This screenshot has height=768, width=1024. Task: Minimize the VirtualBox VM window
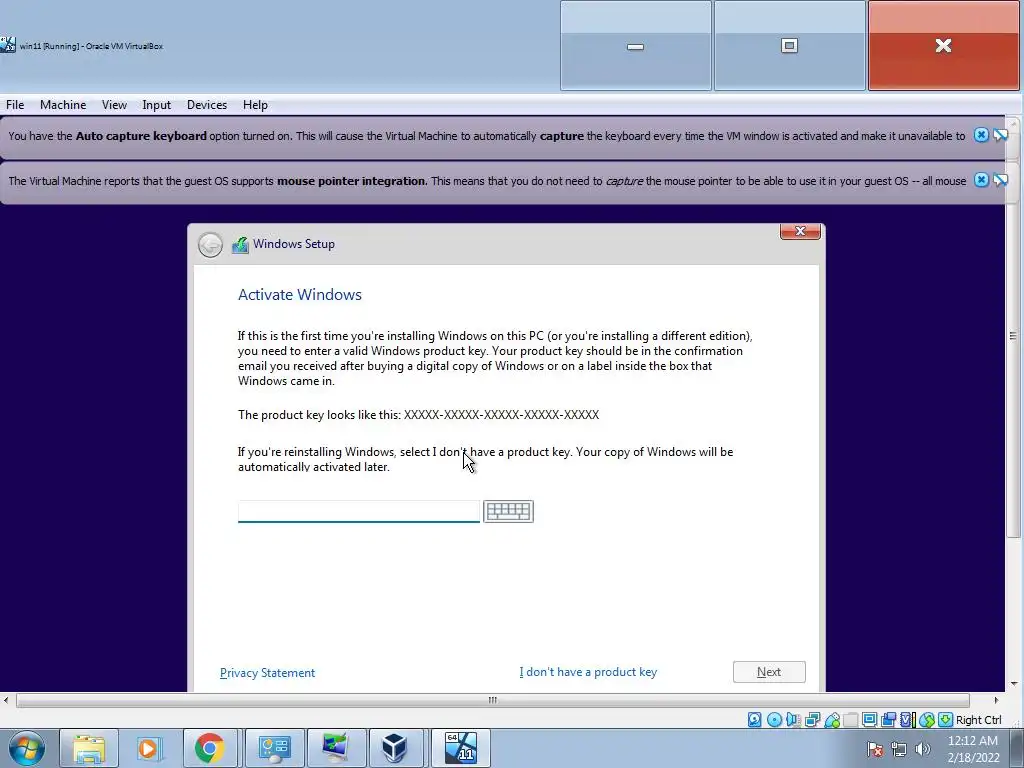click(x=635, y=46)
